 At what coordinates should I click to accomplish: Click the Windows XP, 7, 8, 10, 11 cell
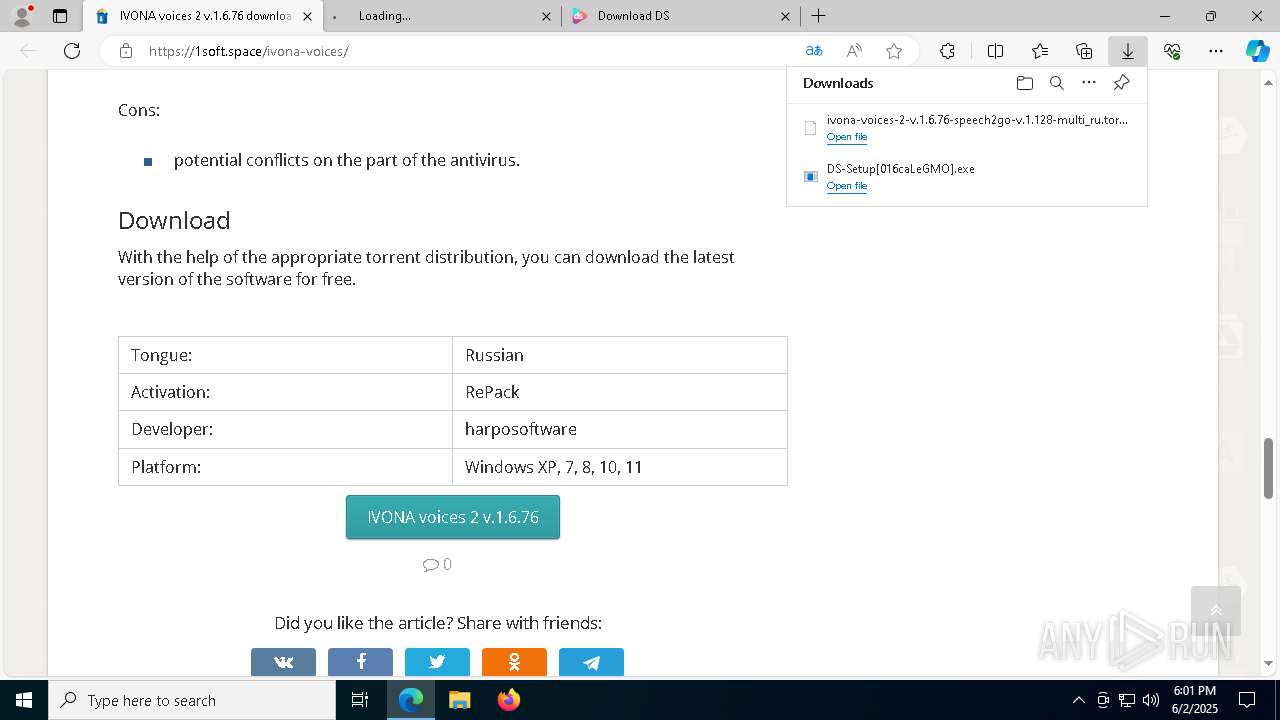pos(620,467)
